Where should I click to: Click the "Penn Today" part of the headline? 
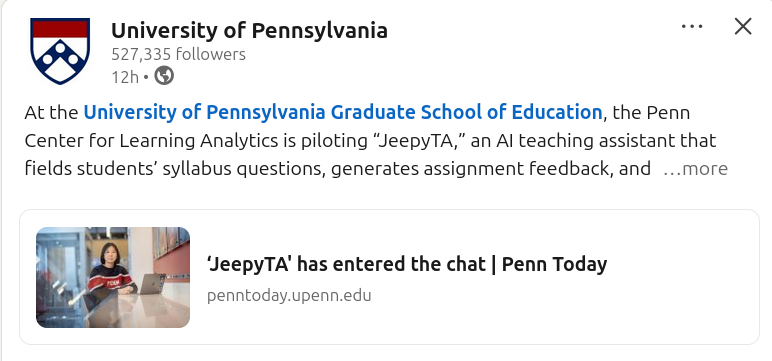[554, 264]
